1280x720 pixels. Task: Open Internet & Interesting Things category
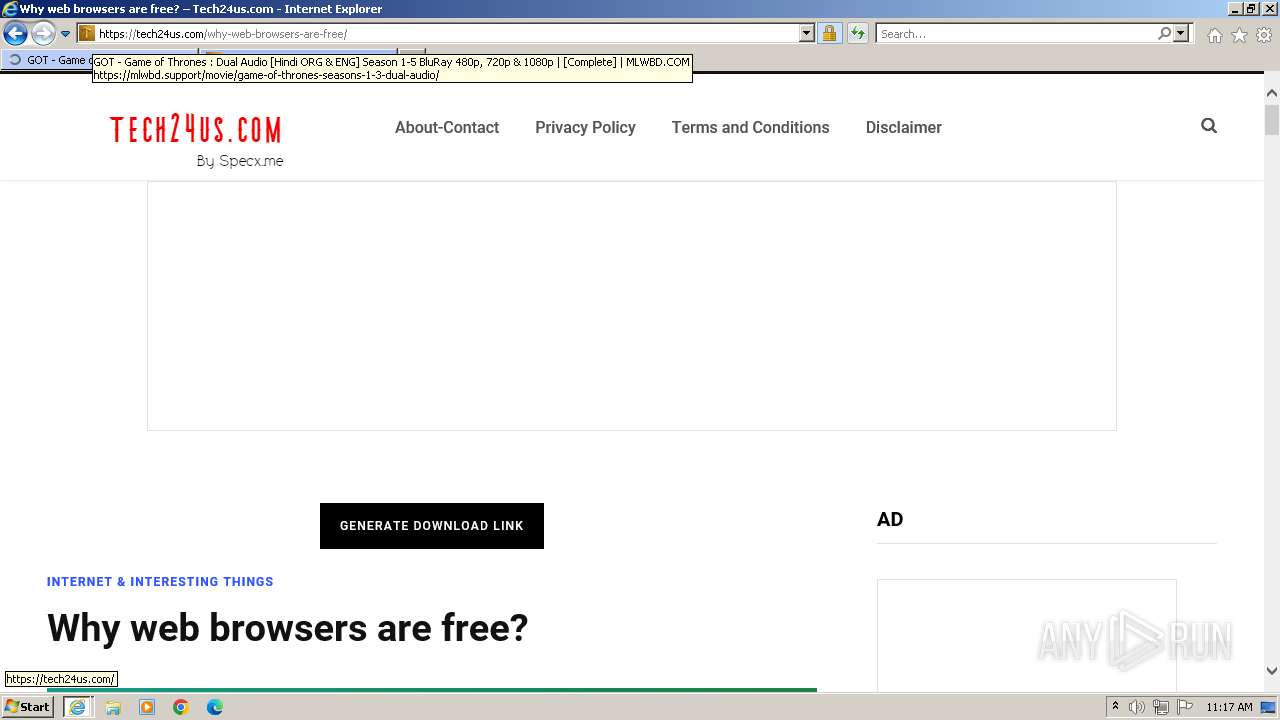coord(160,581)
